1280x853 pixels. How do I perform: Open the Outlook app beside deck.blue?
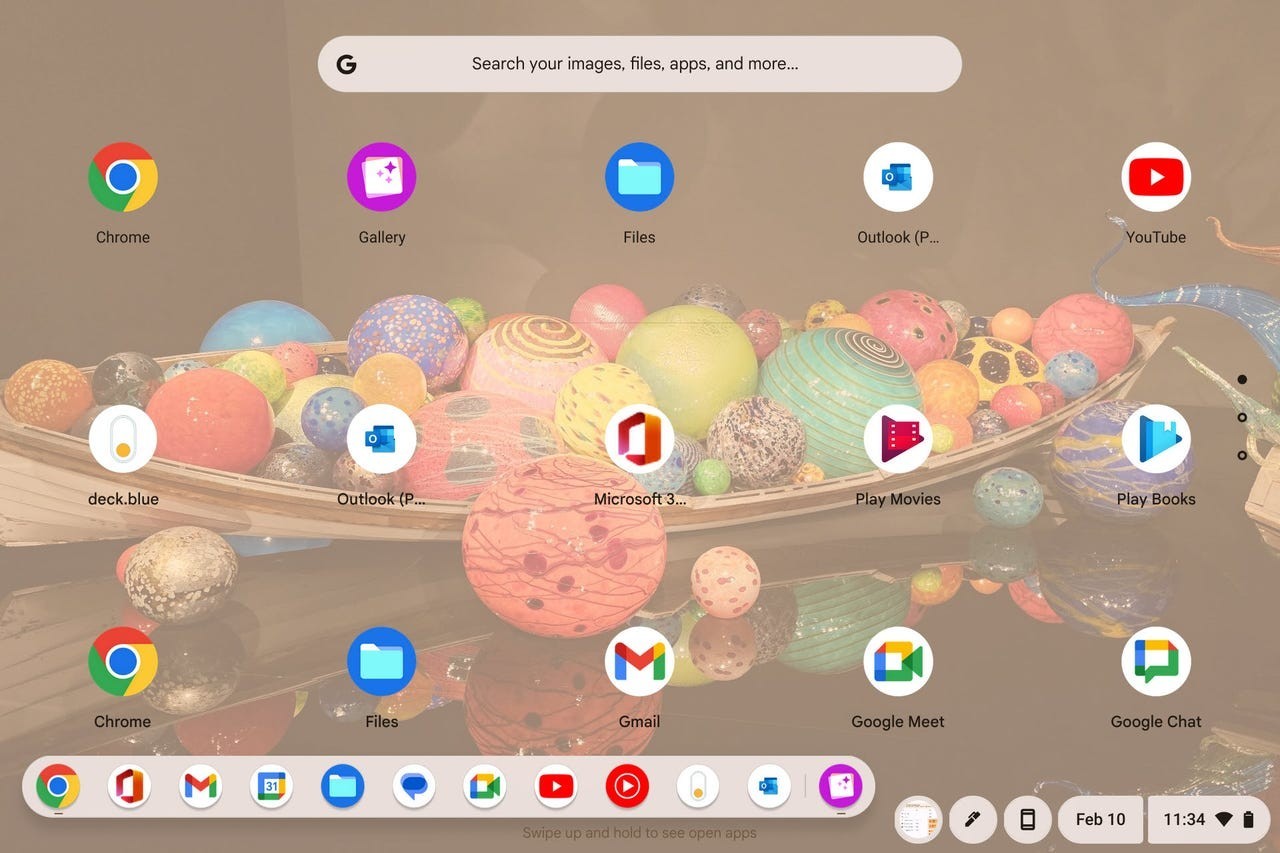pos(381,439)
